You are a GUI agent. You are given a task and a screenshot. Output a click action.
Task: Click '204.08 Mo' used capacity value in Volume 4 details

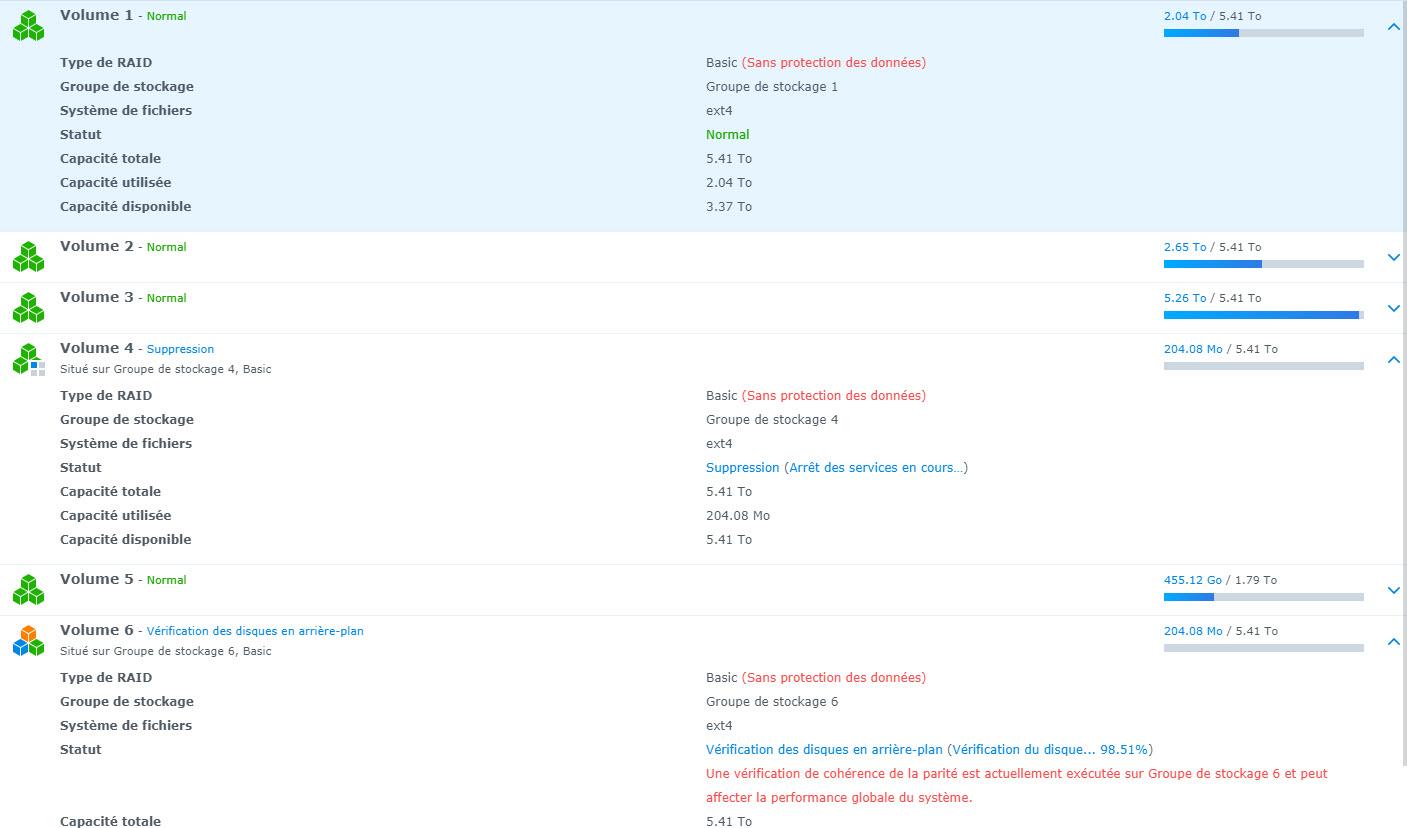[738, 515]
